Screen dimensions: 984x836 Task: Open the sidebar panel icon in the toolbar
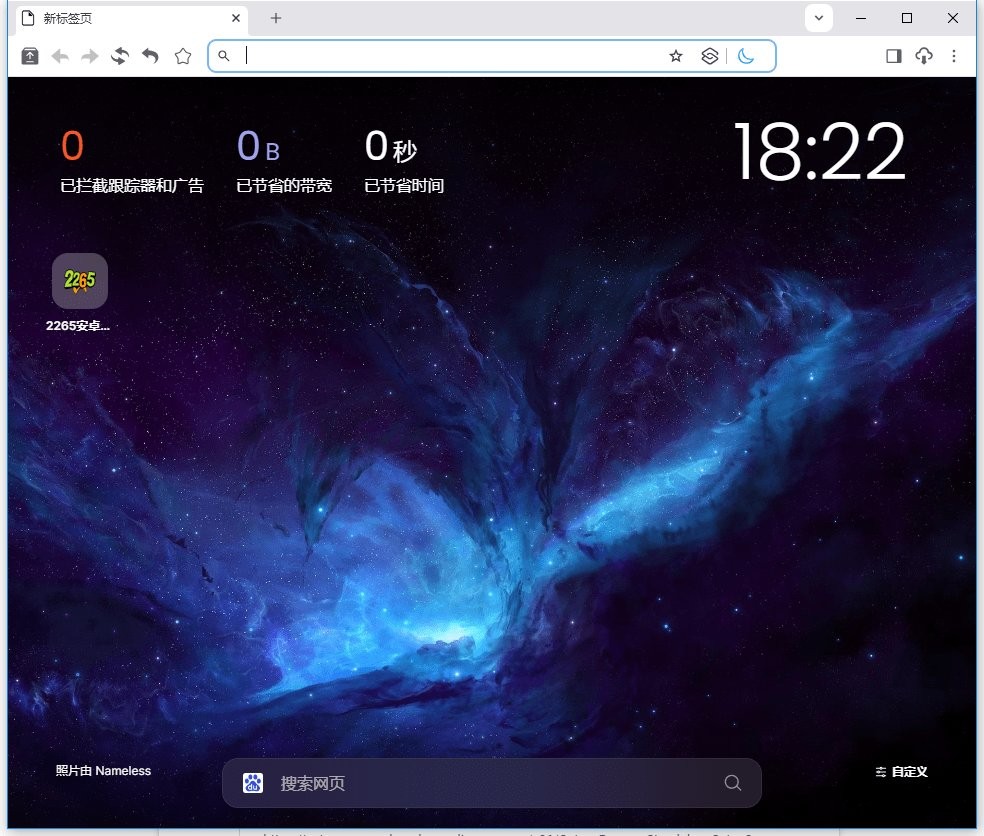[892, 56]
